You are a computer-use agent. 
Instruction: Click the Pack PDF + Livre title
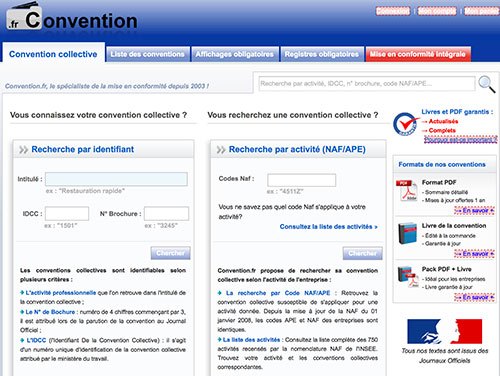point(447,269)
